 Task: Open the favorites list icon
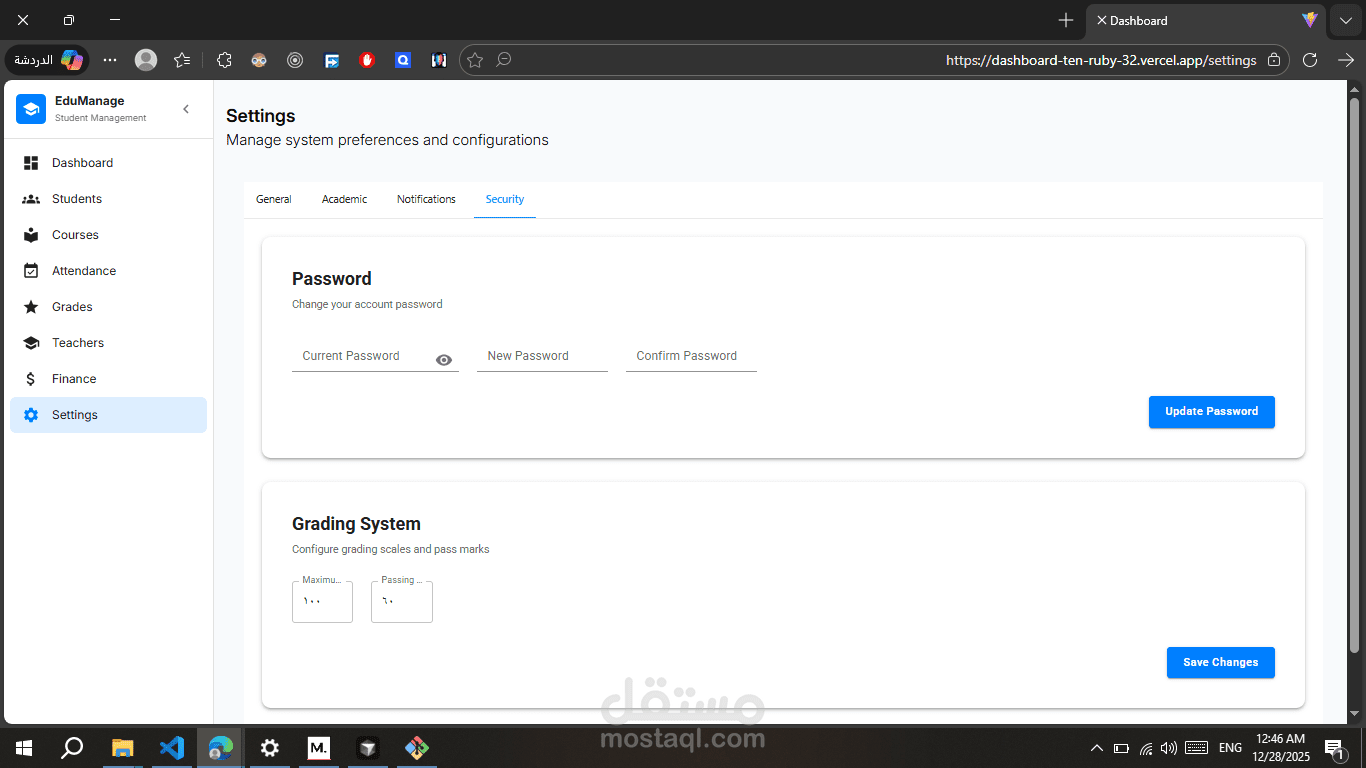click(x=182, y=60)
